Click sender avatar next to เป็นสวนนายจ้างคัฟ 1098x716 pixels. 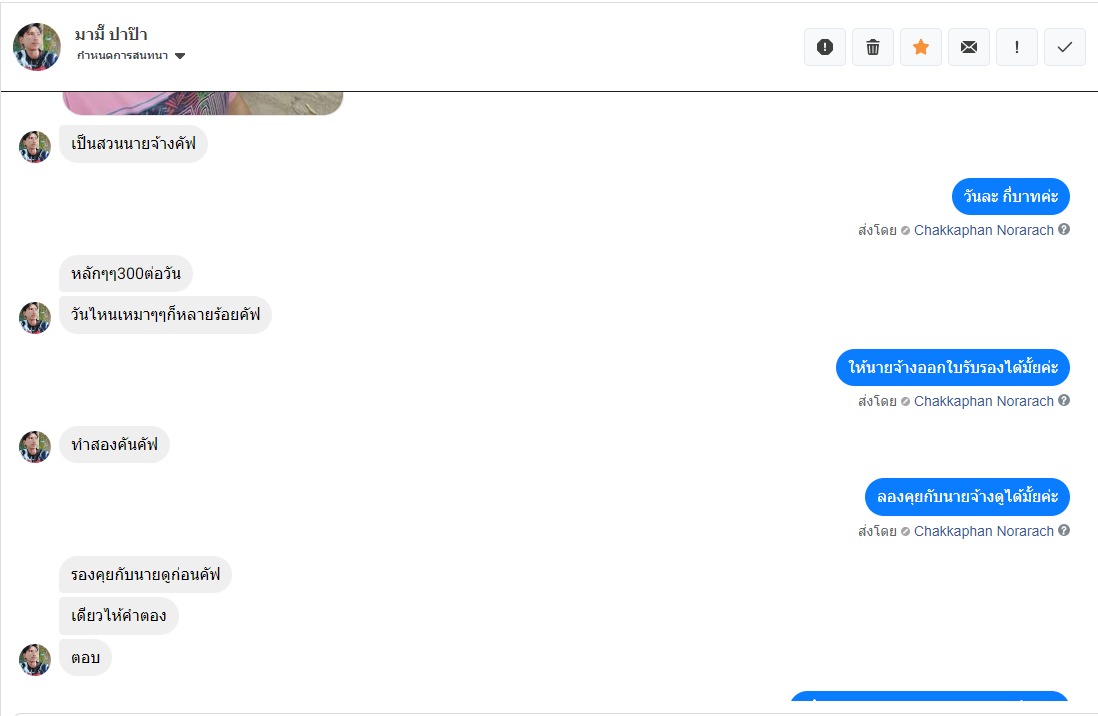point(34,146)
